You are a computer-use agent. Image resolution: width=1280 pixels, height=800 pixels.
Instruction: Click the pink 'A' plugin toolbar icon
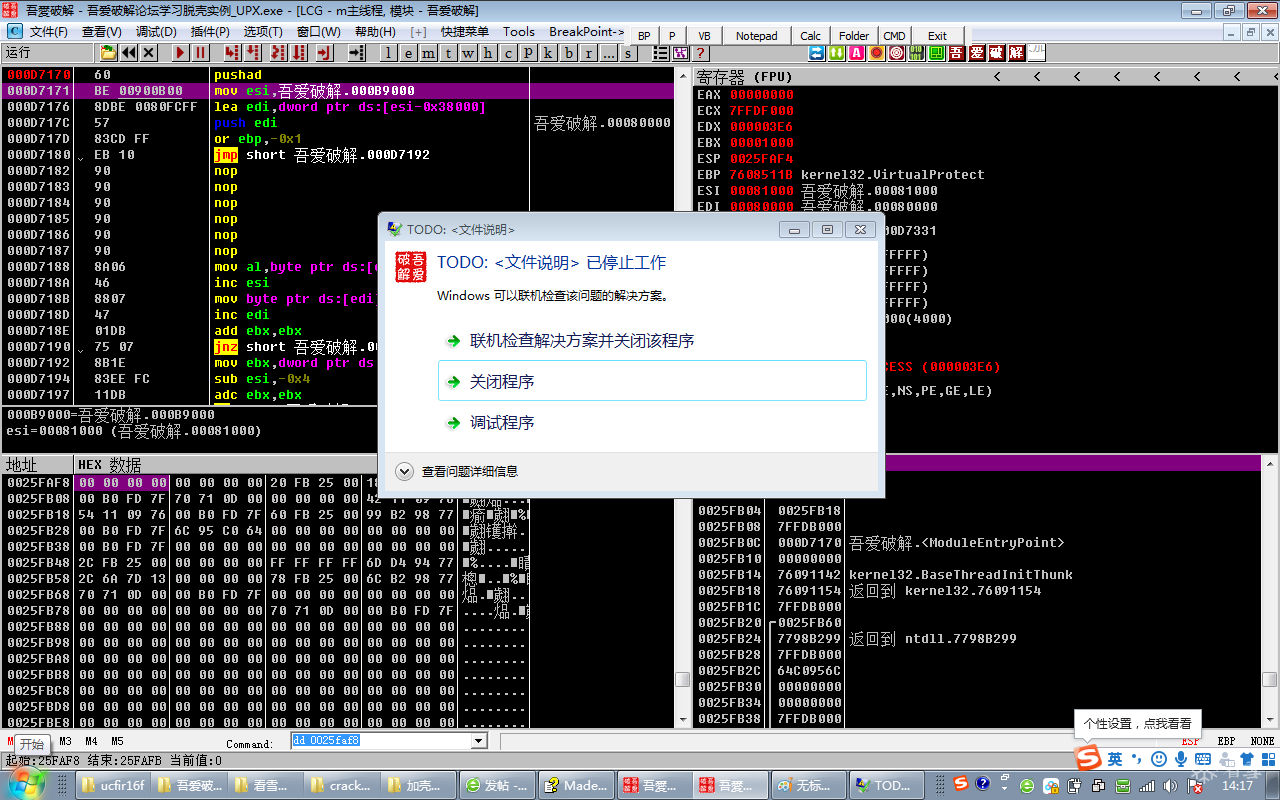[856, 53]
